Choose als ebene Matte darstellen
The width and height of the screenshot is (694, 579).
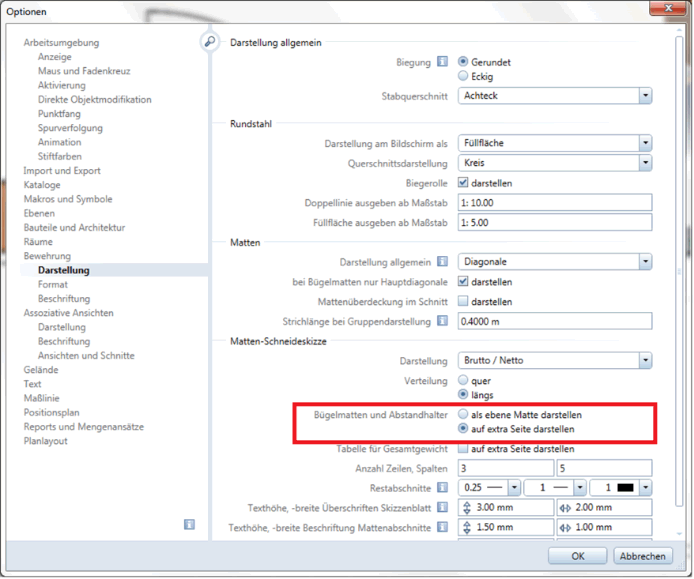coord(463,414)
